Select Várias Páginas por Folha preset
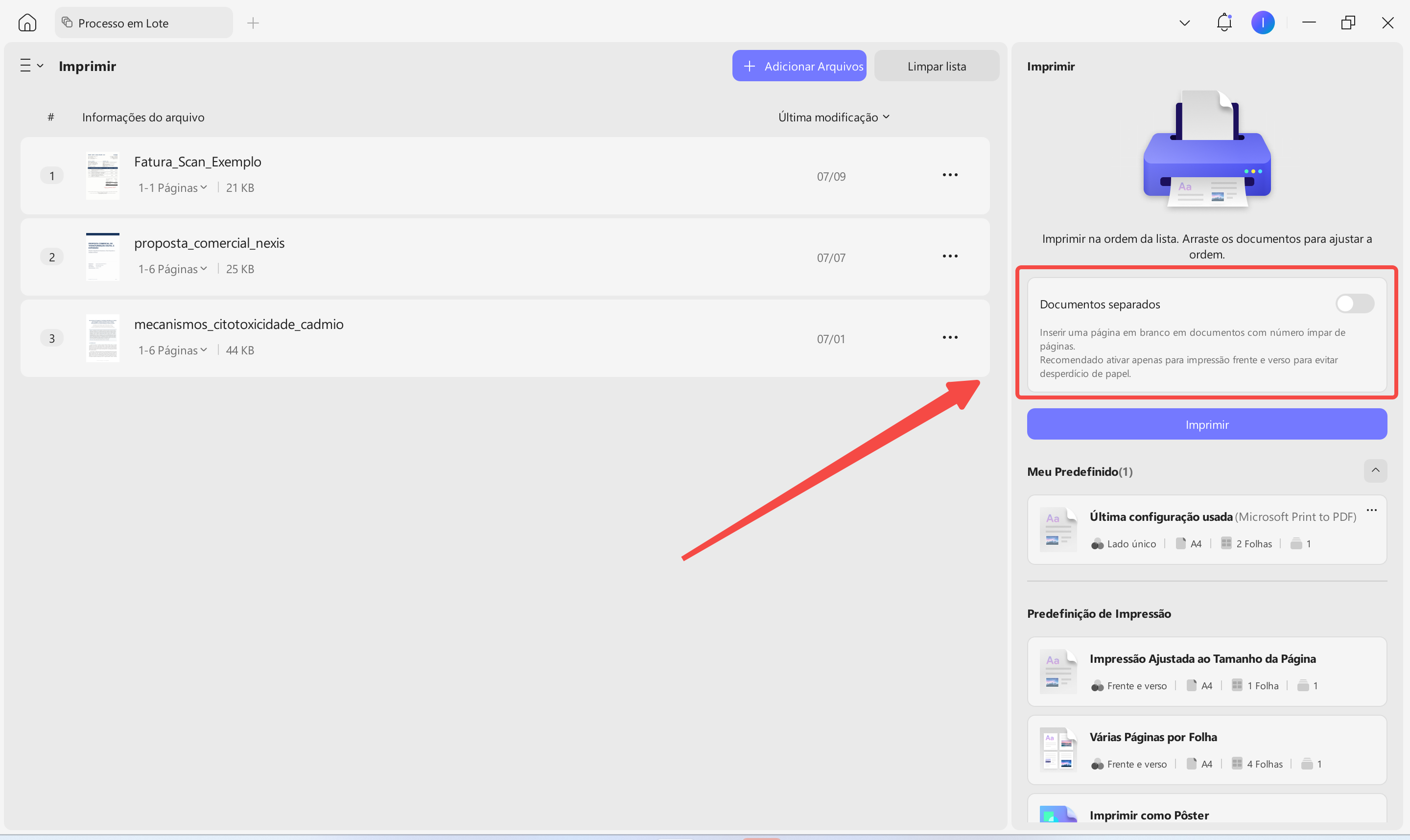 (x=1207, y=750)
